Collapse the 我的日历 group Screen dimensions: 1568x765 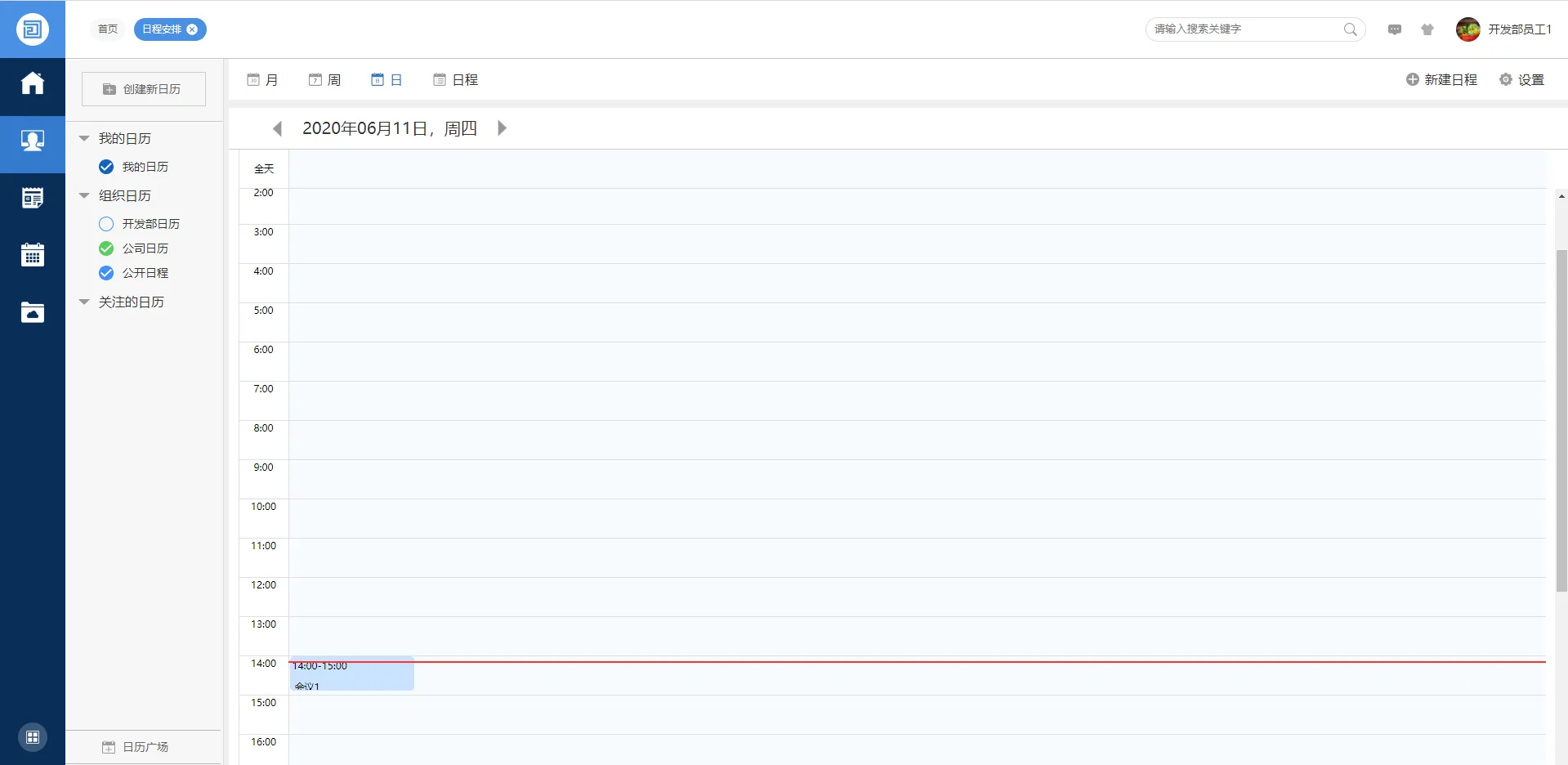(x=84, y=139)
